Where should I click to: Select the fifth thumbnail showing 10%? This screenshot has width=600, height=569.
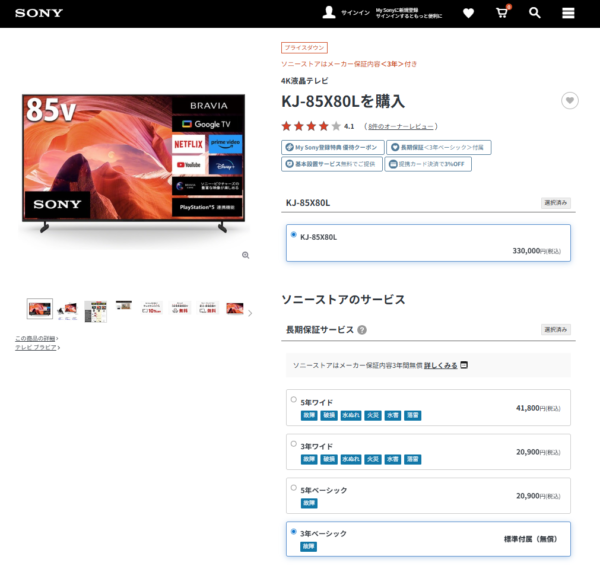pos(152,308)
